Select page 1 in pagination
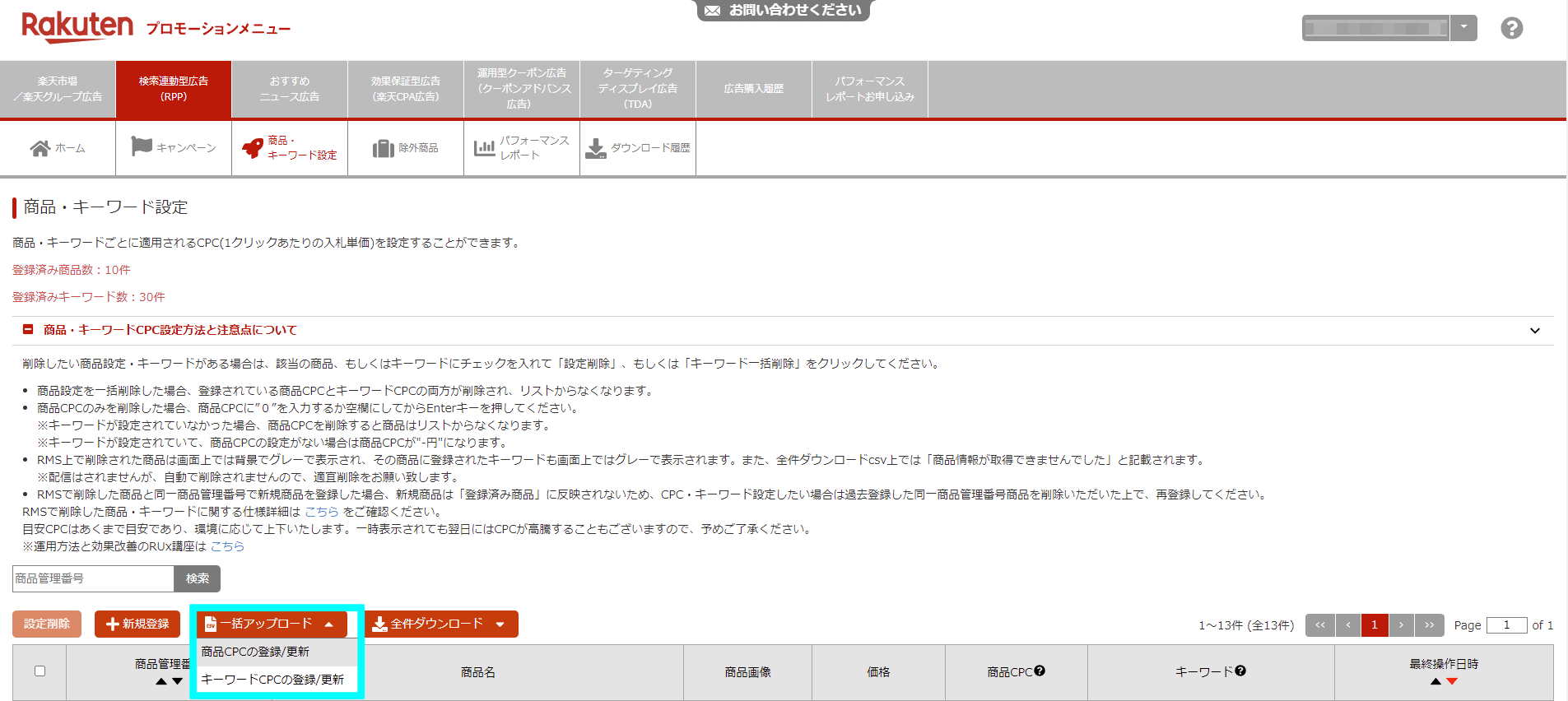 [1375, 625]
